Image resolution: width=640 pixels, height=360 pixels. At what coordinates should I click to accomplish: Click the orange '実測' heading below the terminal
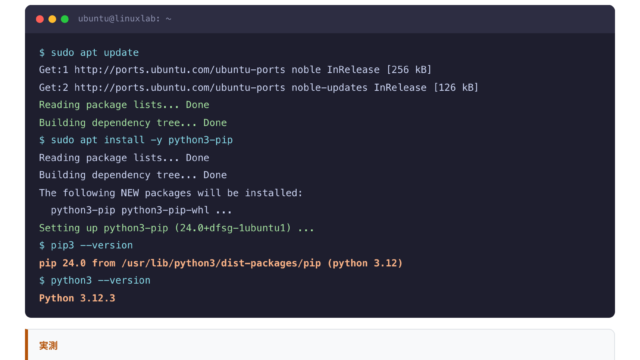coord(48,346)
